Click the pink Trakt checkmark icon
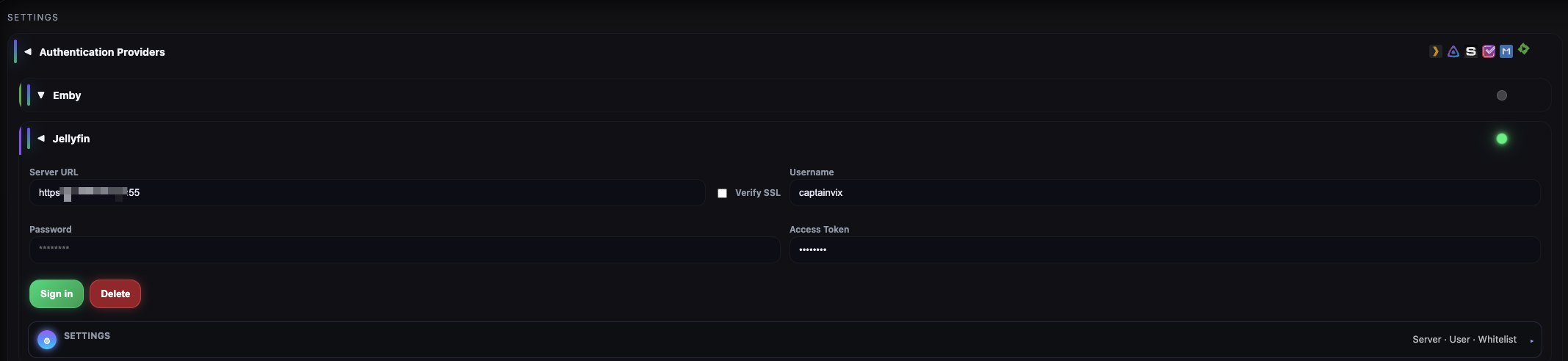 tap(1489, 51)
